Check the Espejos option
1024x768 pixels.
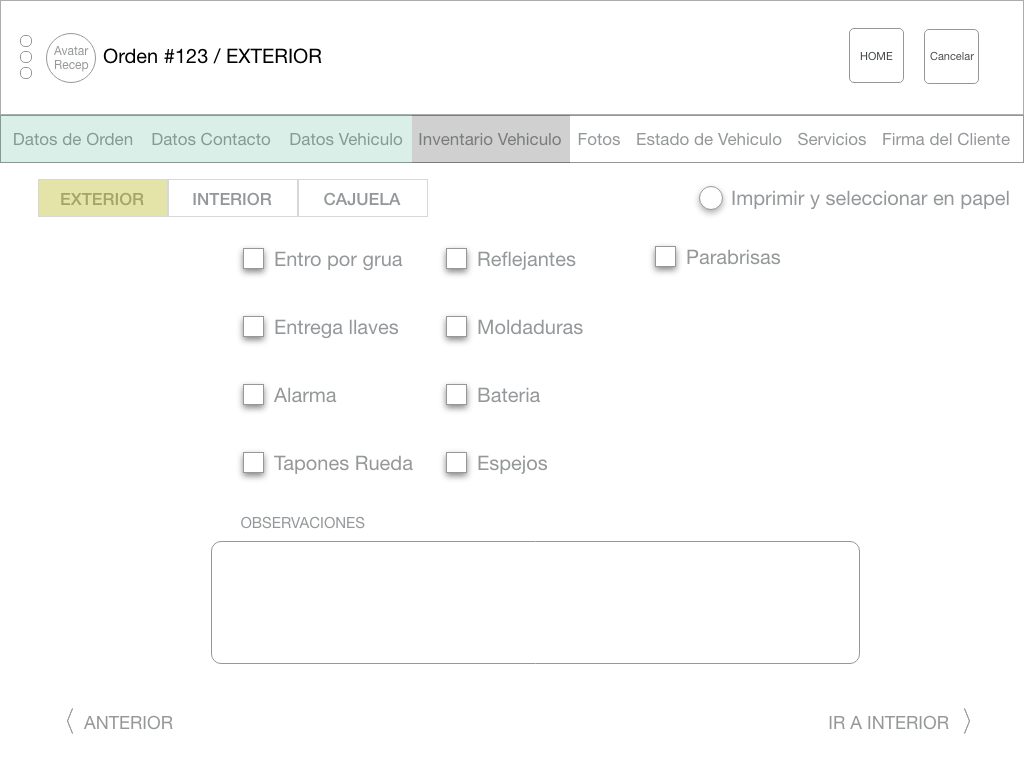pyautogui.click(x=456, y=463)
